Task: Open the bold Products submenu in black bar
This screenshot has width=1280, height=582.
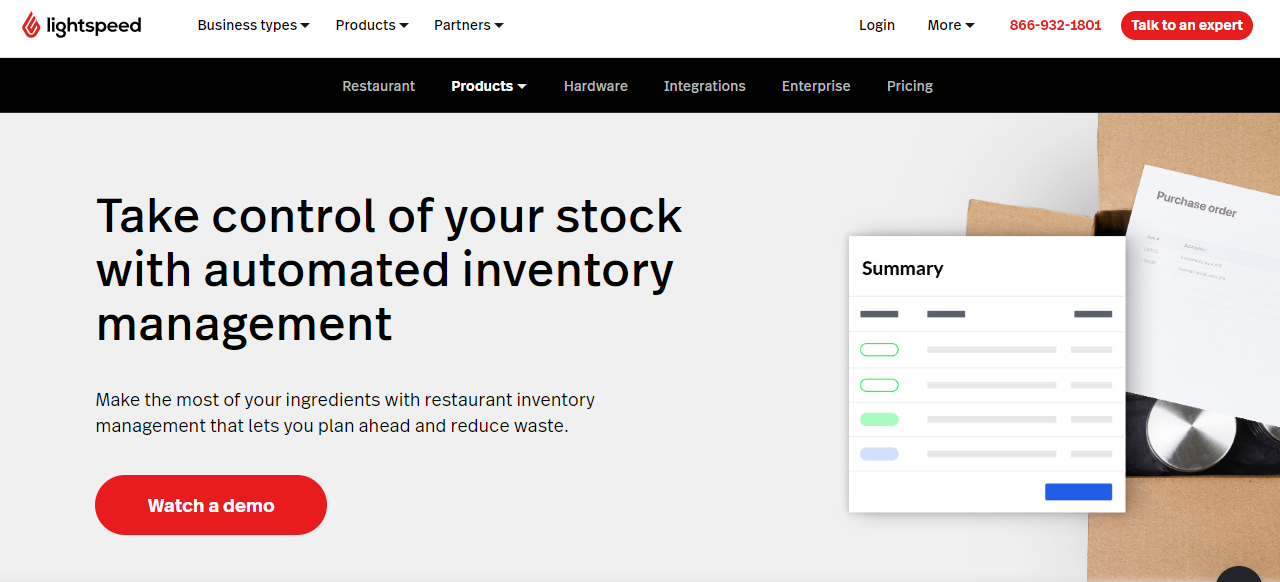Action: (x=489, y=86)
